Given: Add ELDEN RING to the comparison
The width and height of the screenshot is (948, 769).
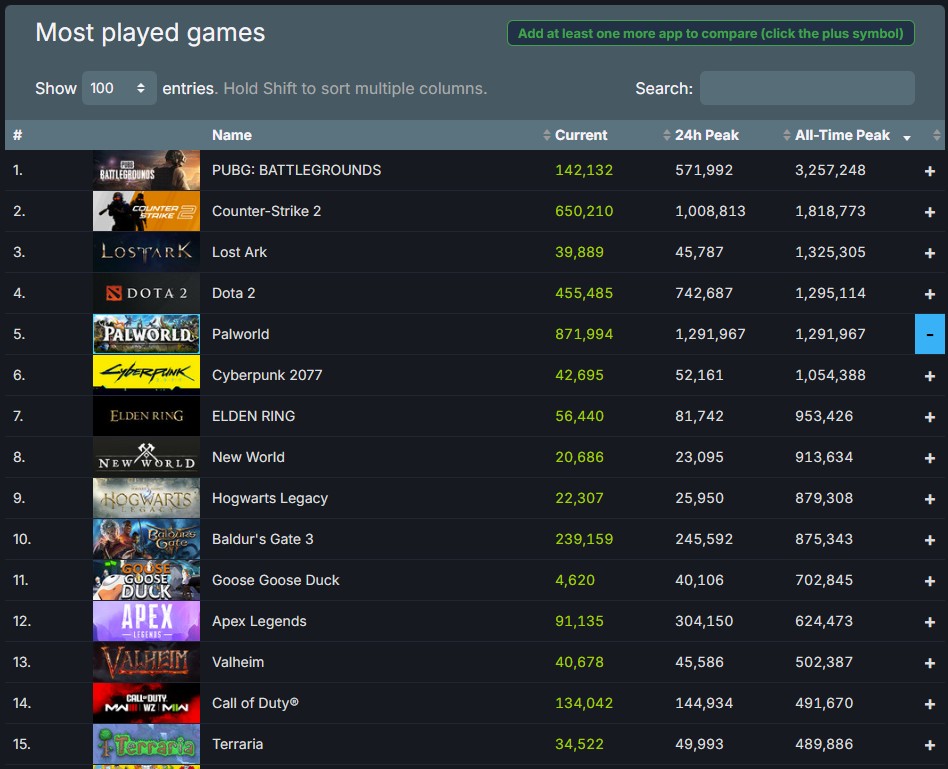Looking at the screenshot, I should [x=929, y=416].
